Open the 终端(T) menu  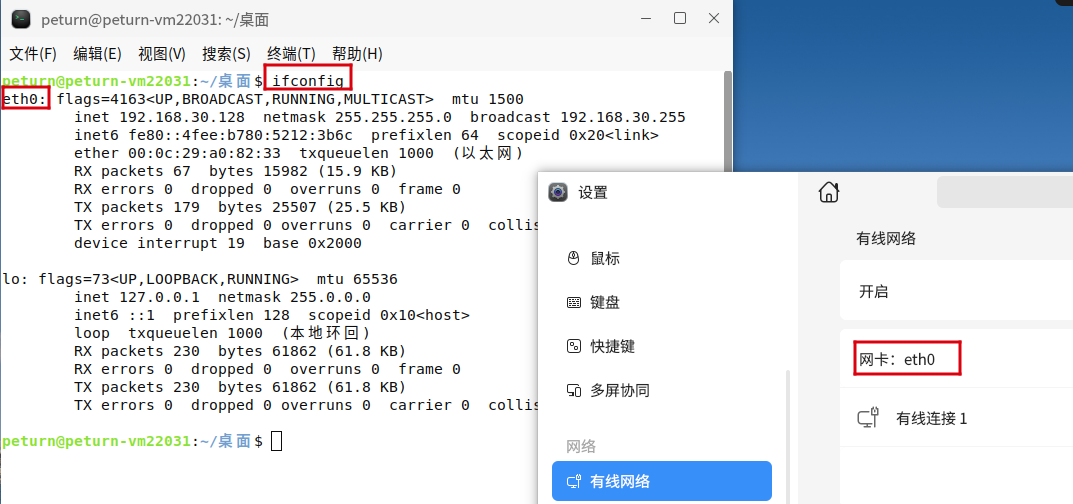[x=291, y=54]
